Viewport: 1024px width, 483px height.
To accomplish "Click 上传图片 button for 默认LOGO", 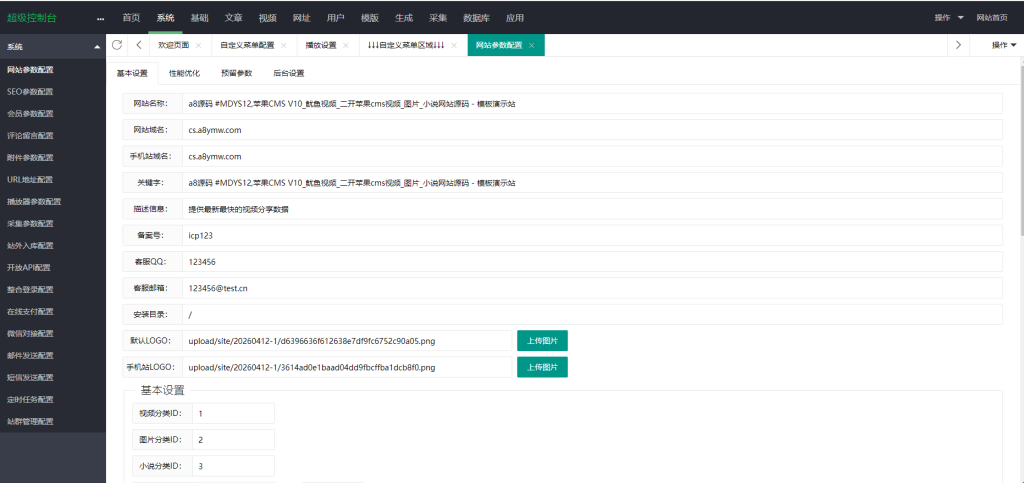I will click(542, 341).
